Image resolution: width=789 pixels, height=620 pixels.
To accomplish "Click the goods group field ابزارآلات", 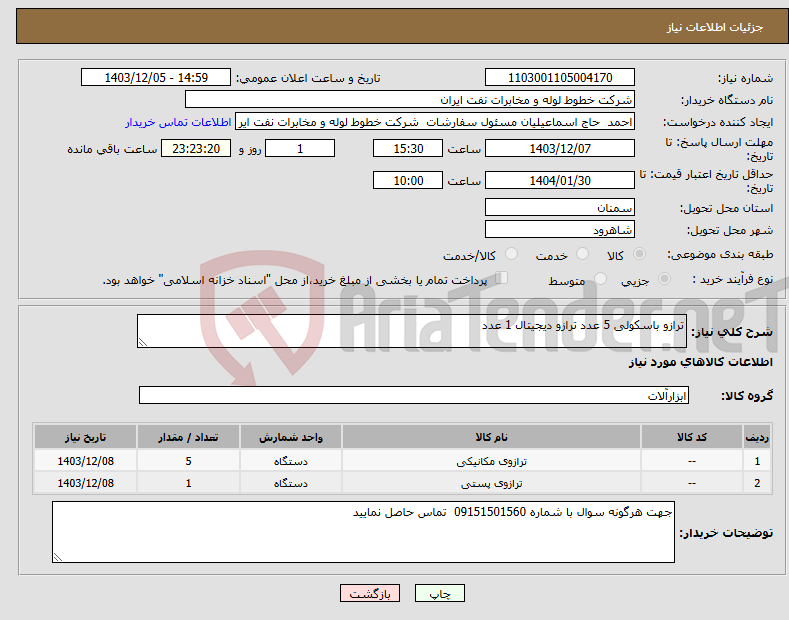I will click(414, 396).
